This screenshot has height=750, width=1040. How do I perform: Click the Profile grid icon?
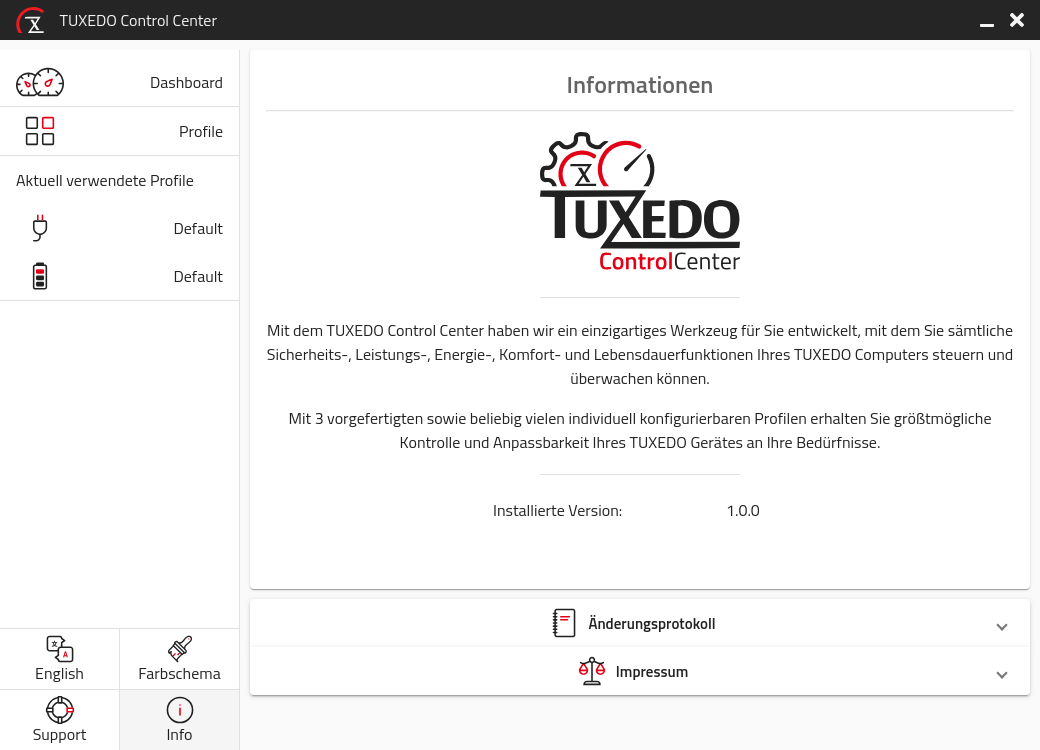tap(40, 131)
